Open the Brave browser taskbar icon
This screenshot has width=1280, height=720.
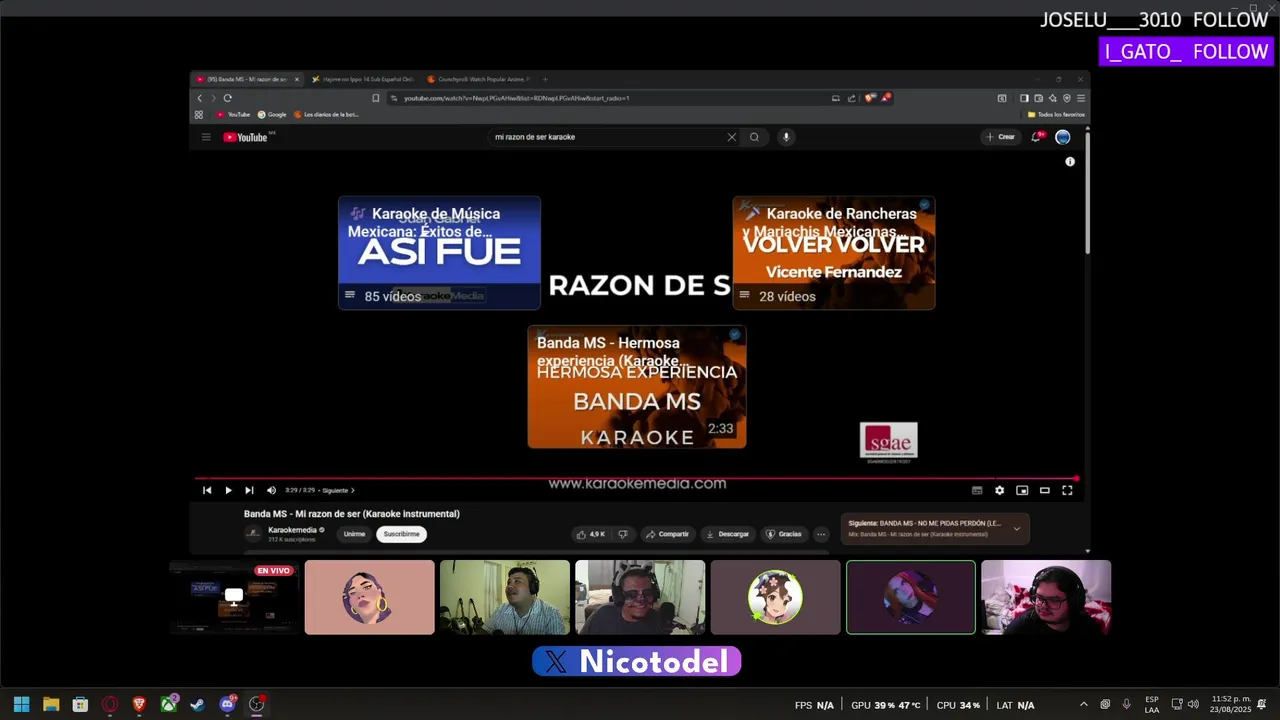click(139, 704)
